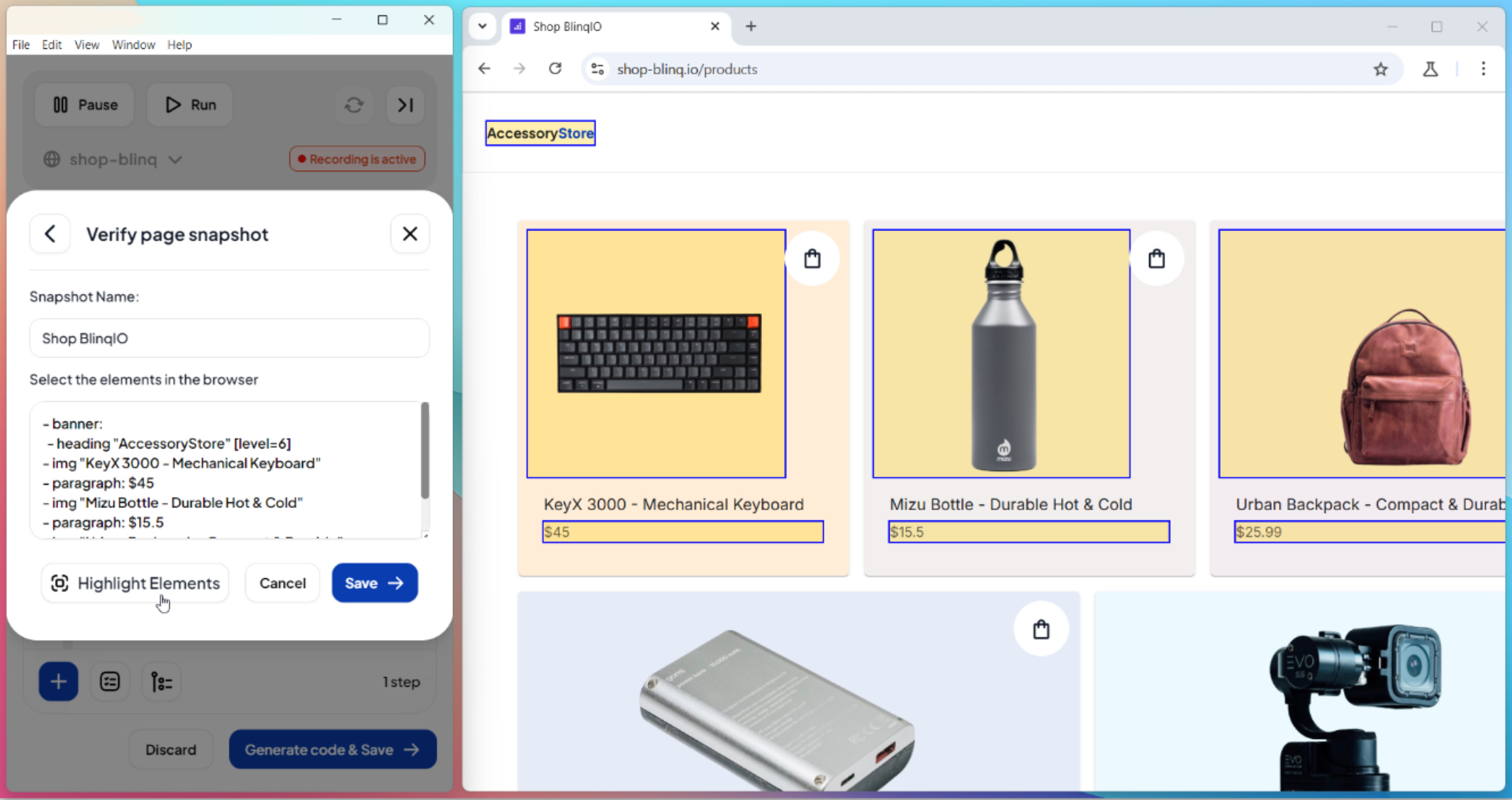Screen dimensions: 1512x800
Task: Expand the shop-blinq environment dropdown
Action: 113,159
